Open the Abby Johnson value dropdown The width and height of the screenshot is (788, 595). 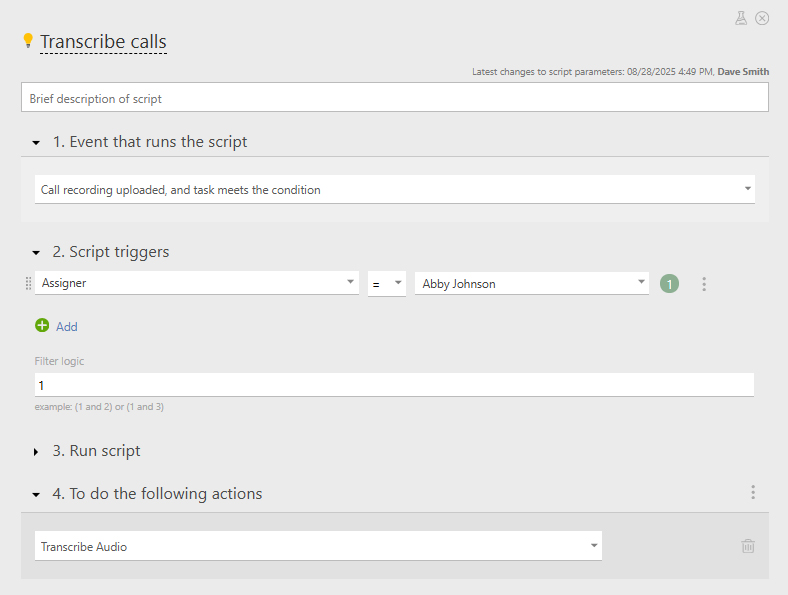532,283
